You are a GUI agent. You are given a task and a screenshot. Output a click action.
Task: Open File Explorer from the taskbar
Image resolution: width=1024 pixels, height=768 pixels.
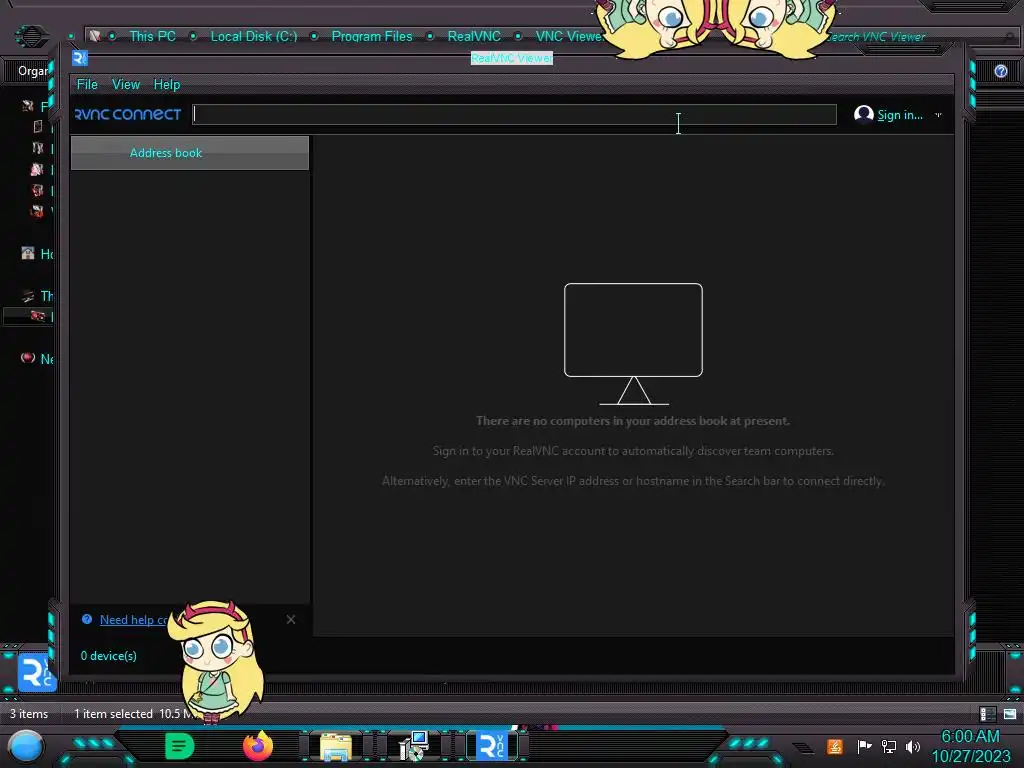pyautogui.click(x=336, y=747)
